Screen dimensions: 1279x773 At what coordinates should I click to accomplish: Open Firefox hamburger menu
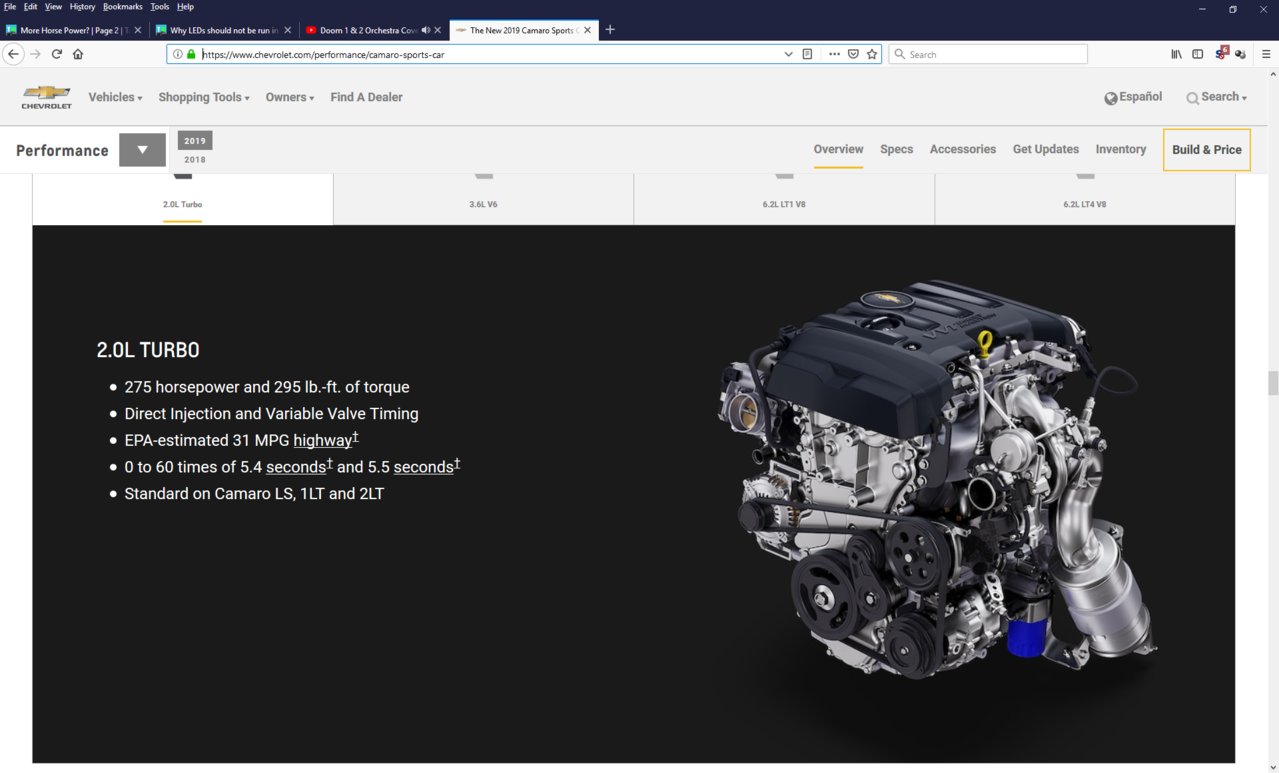click(x=1266, y=54)
